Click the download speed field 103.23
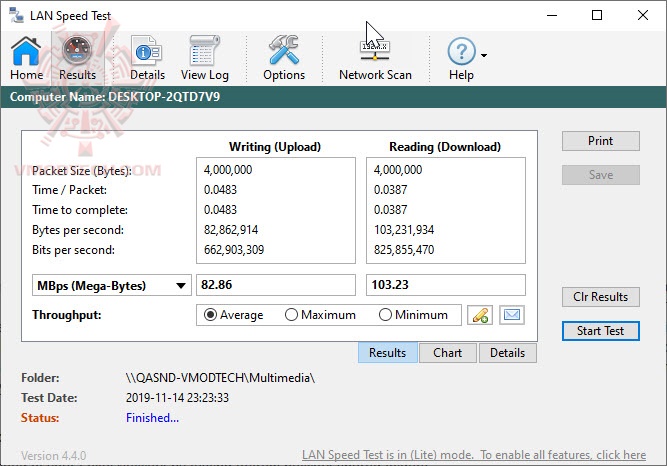 [x=446, y=285]
